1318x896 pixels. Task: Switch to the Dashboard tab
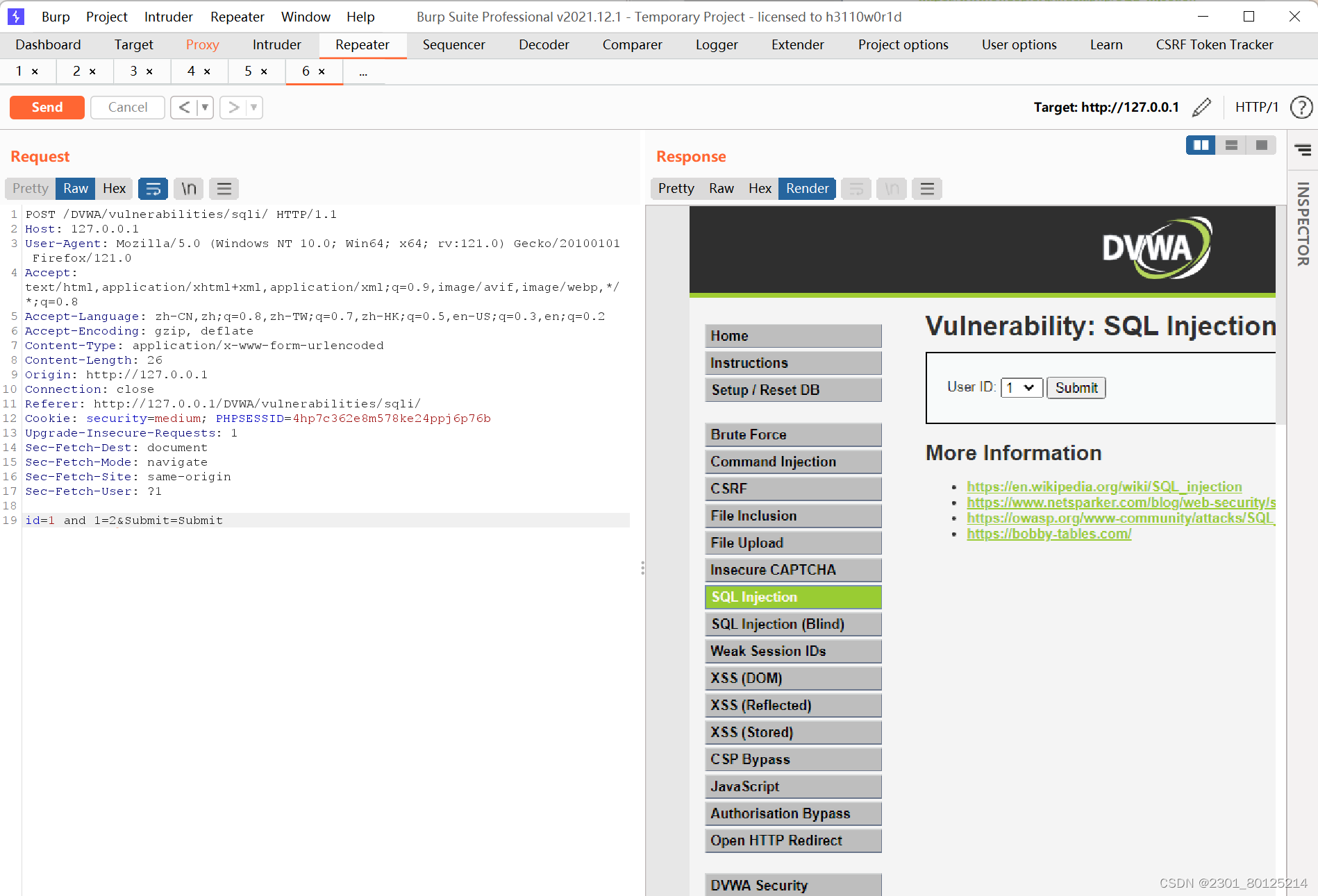point(49,44)
